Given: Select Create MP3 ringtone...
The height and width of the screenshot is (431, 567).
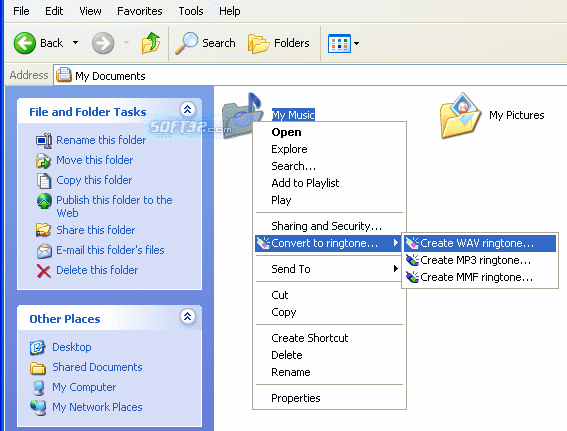Looking at the screenshot, I should click(480, 260).
